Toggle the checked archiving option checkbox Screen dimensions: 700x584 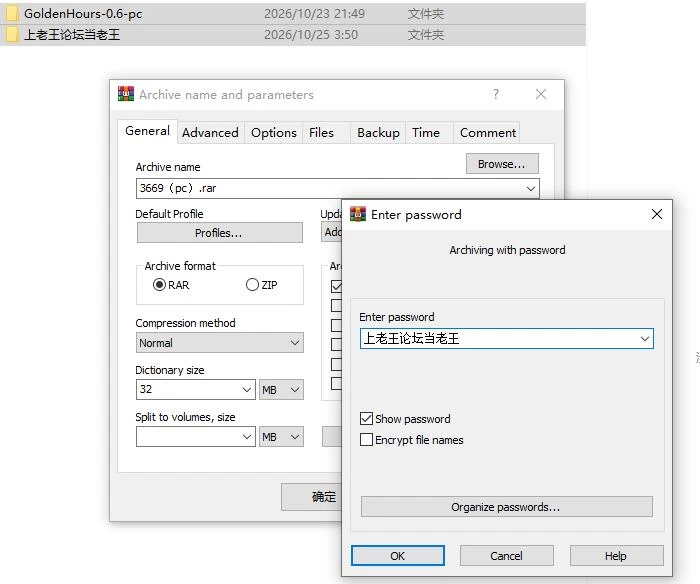336,286
